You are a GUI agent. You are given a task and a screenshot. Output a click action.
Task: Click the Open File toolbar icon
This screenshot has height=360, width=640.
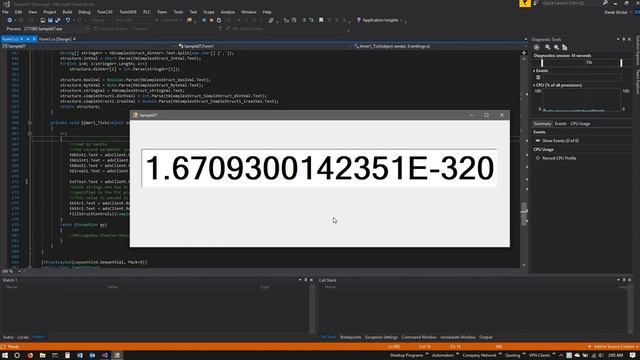click(43, 20)
